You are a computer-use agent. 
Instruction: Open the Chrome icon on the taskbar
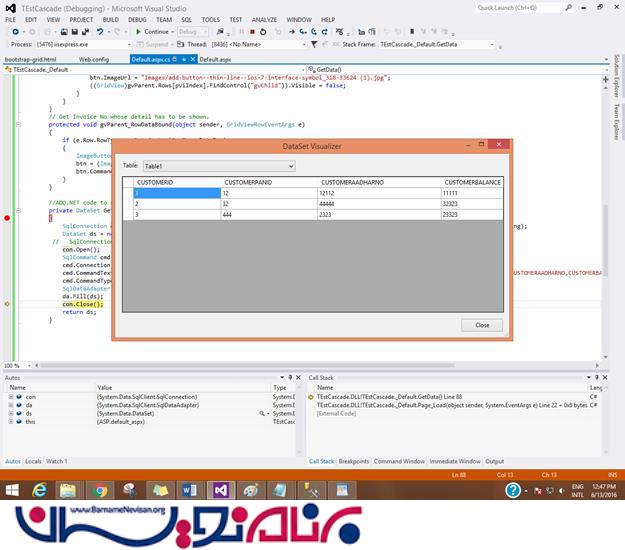point(98,489)
